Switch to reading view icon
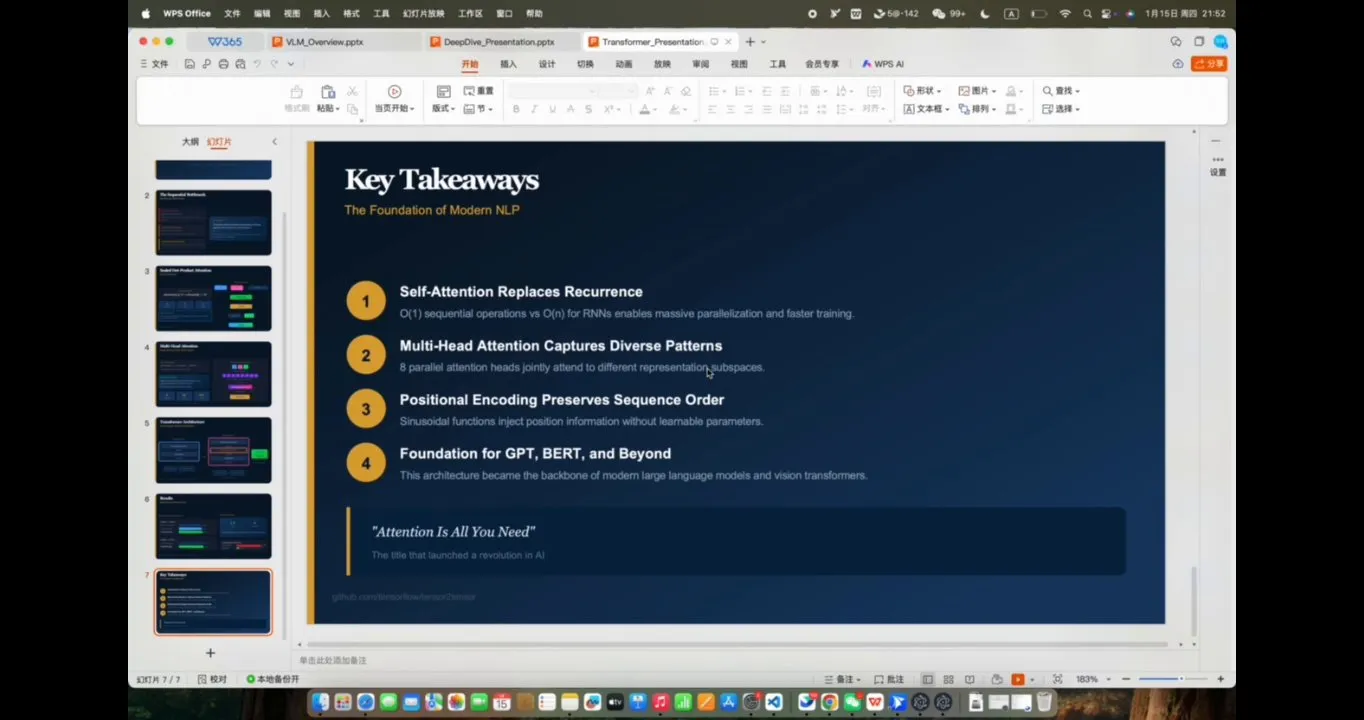Image resolution: width=1364 pixels, height=720 pixels. coord(970,679)
